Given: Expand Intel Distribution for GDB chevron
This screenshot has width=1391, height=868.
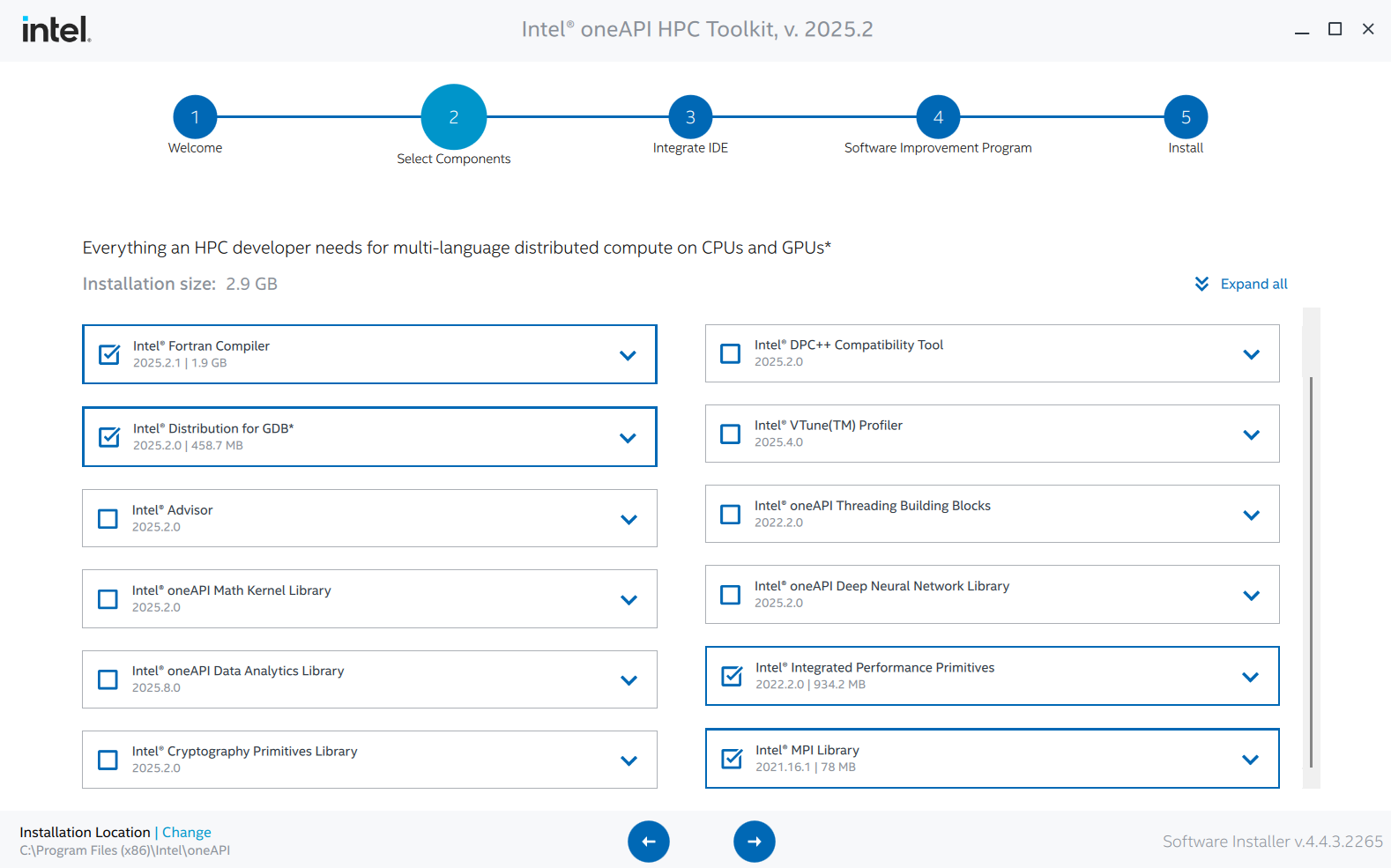Looking at the screenshot, I should [628, 438].
